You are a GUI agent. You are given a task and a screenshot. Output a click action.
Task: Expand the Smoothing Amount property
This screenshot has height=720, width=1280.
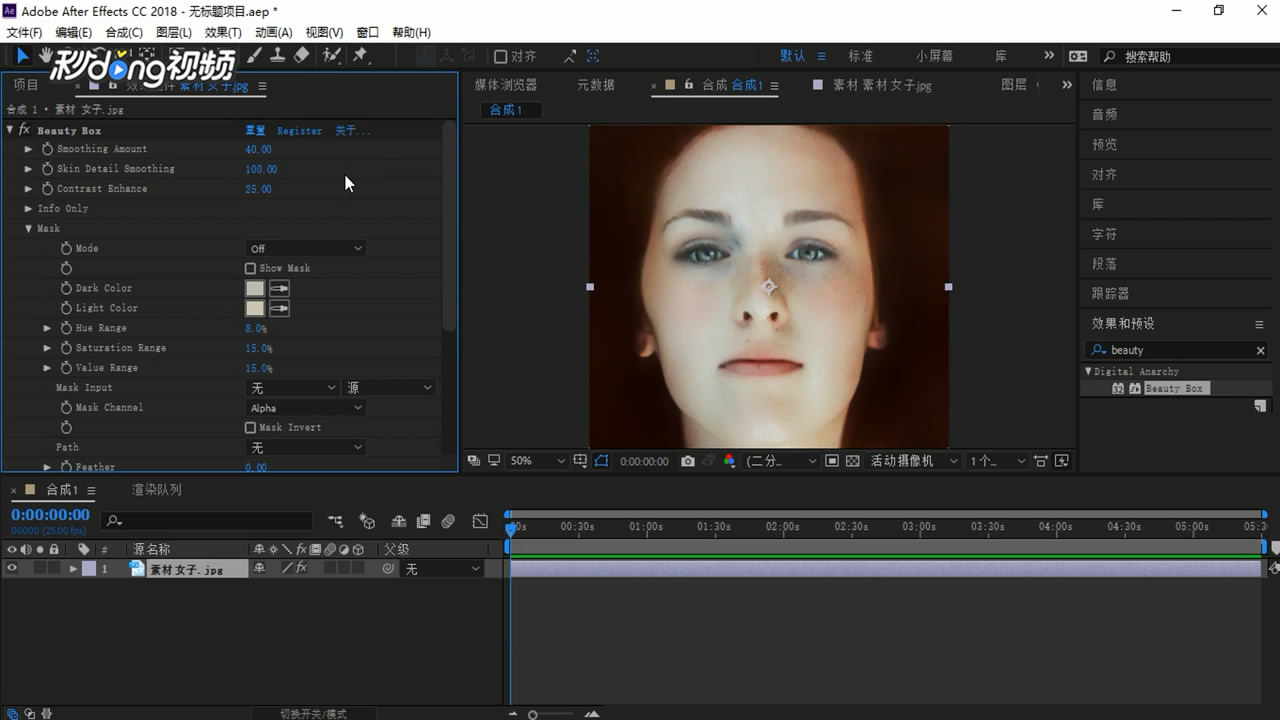click(29, 149)
